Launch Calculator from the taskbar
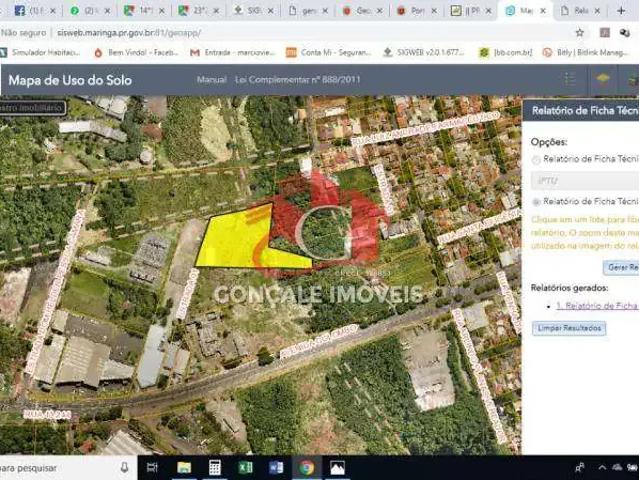This screenshot has width=639, height=480. click(x=214, y=467)
